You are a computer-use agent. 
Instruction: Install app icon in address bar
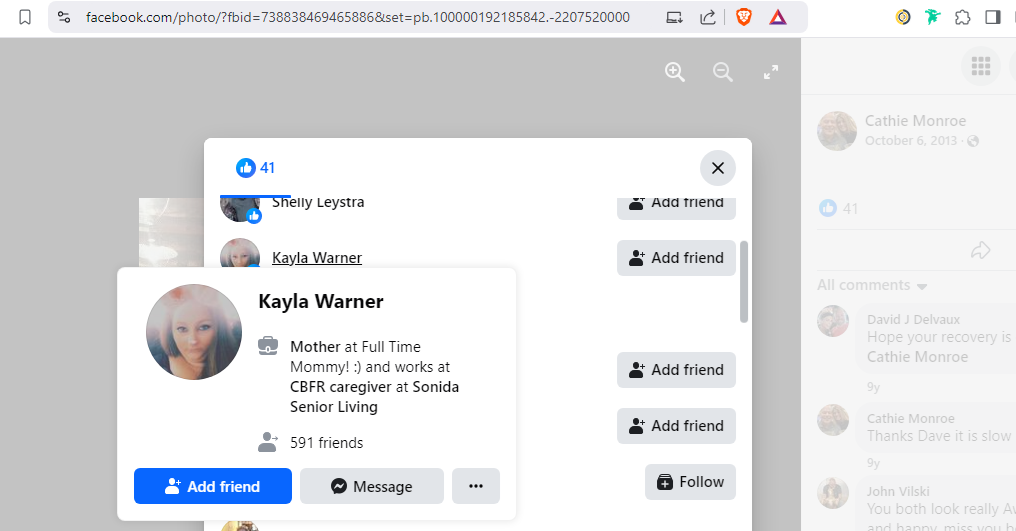675,18
